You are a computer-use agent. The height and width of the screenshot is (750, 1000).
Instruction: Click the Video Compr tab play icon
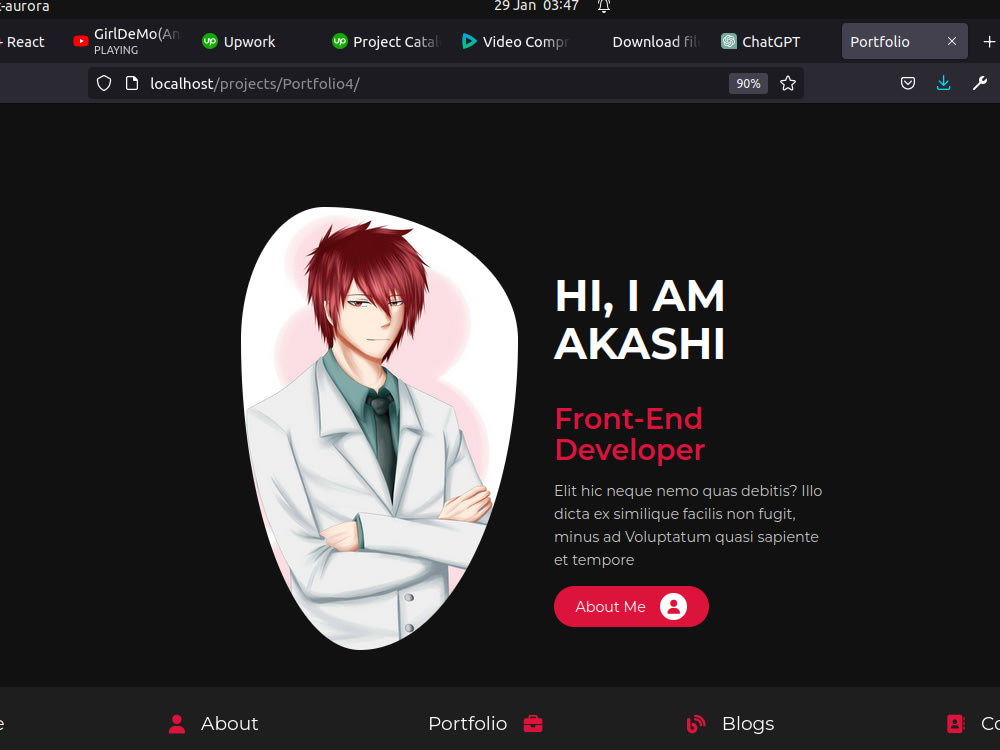469,41
